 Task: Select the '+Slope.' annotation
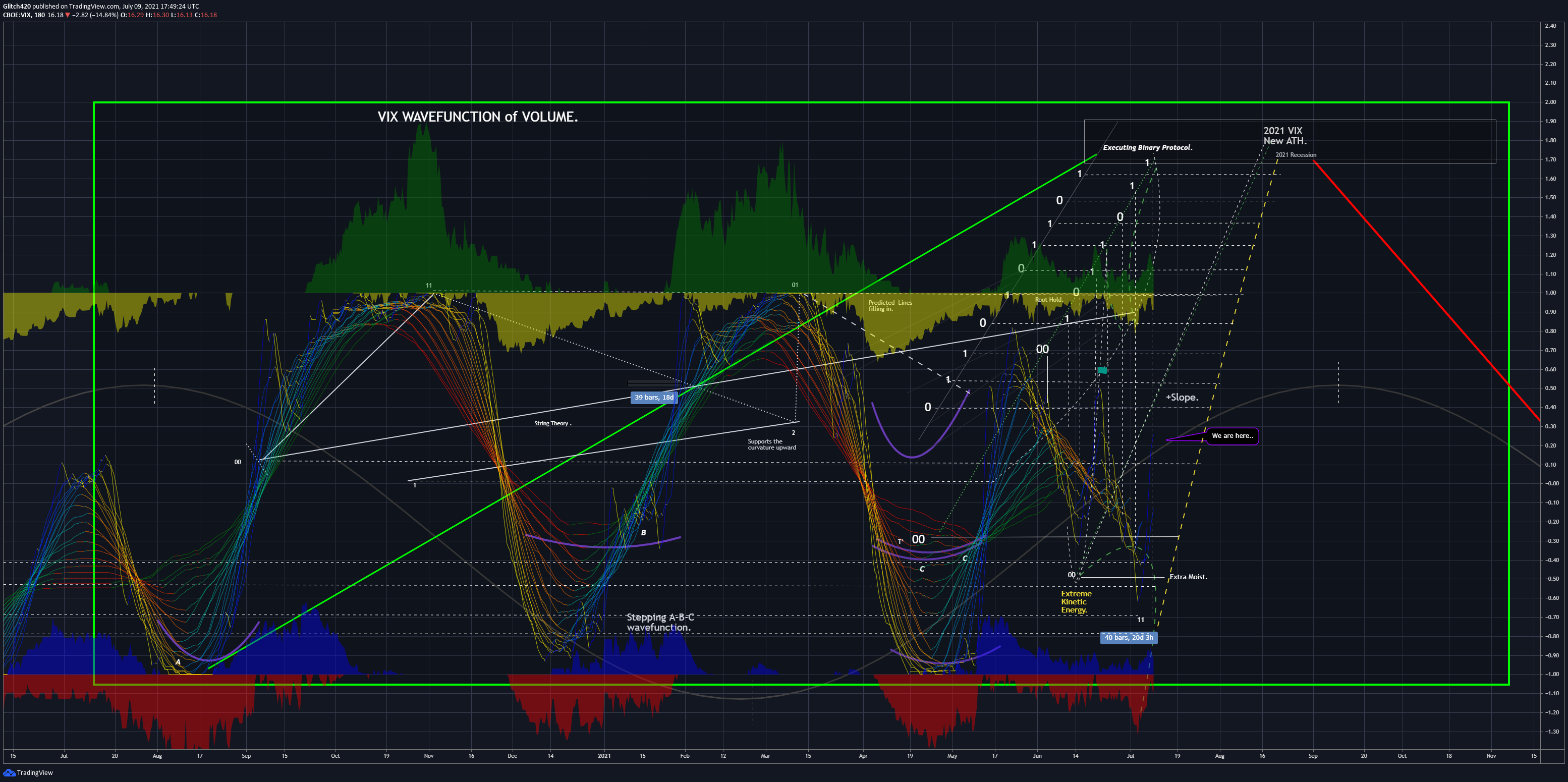[1182, 398]
